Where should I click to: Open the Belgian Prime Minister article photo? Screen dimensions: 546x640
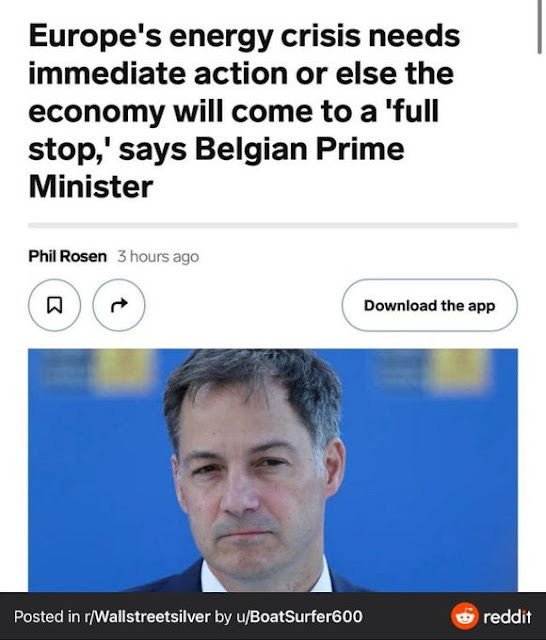[273, 470]
